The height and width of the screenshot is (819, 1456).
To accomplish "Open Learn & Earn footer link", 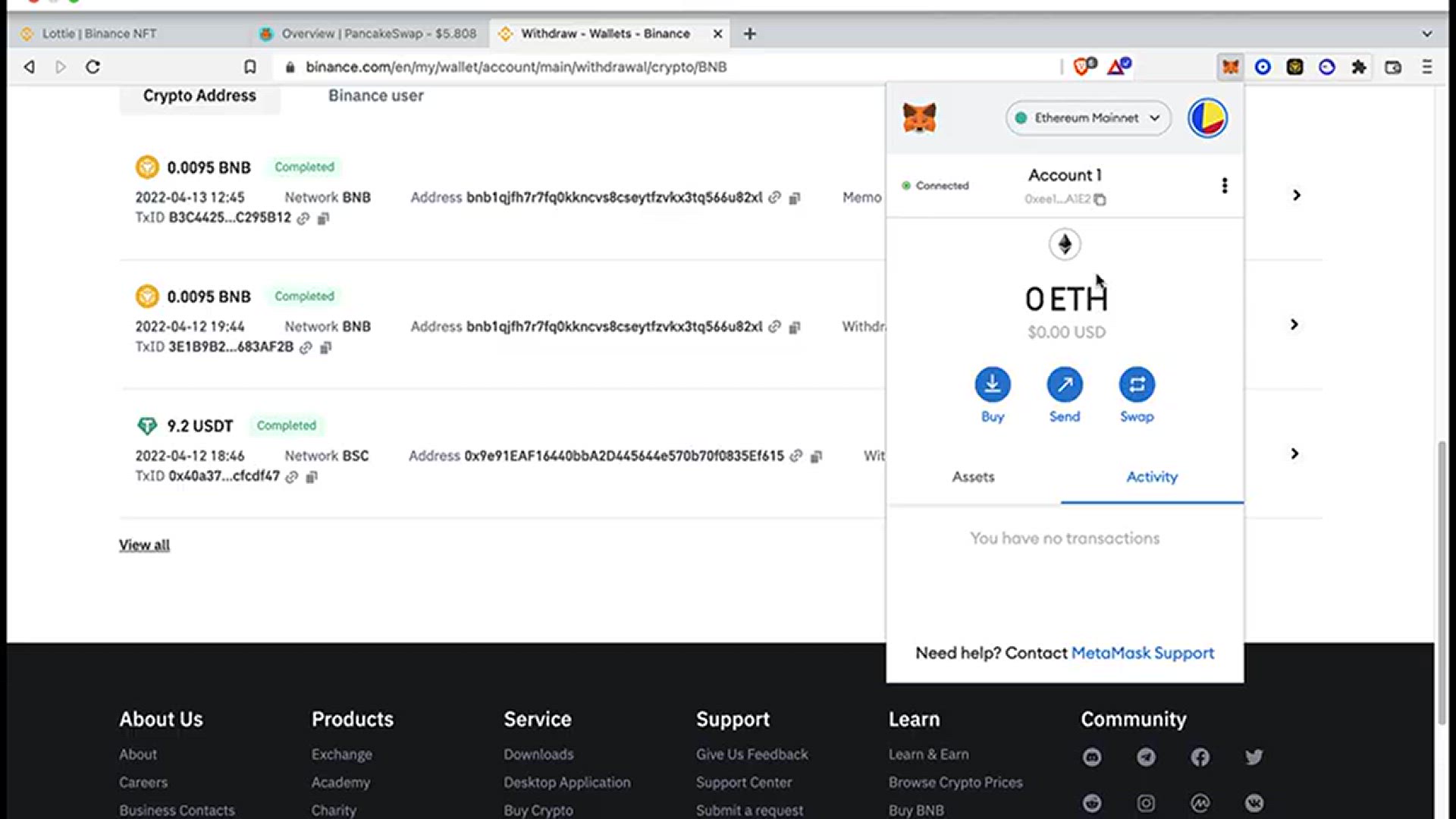I will [928, 755].
